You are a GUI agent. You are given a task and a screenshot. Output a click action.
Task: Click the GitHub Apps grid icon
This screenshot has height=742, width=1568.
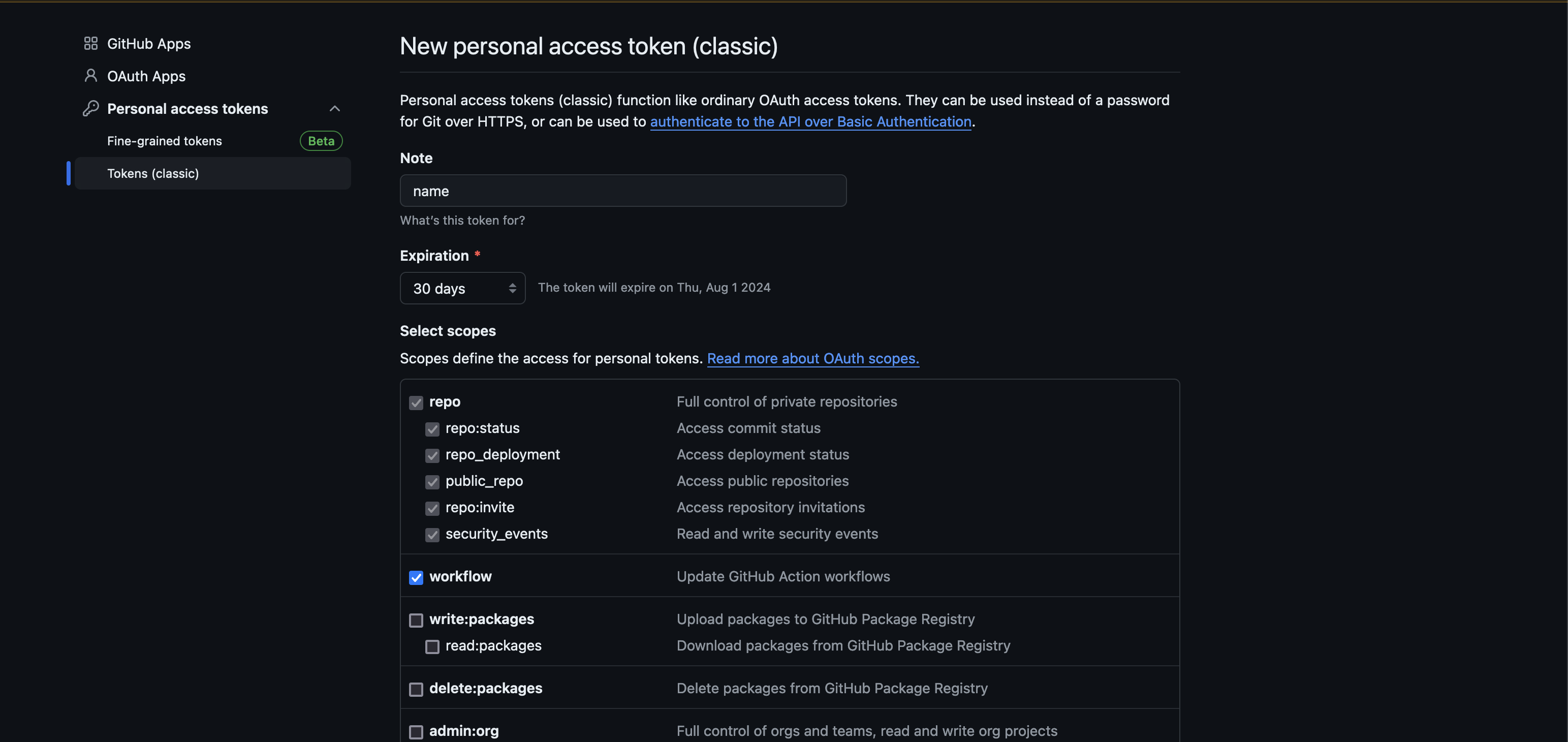[x=90, y=43]
